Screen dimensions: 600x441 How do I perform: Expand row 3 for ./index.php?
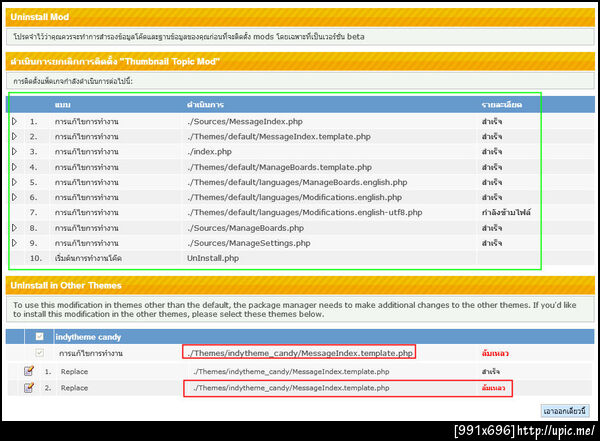(15, 151)
